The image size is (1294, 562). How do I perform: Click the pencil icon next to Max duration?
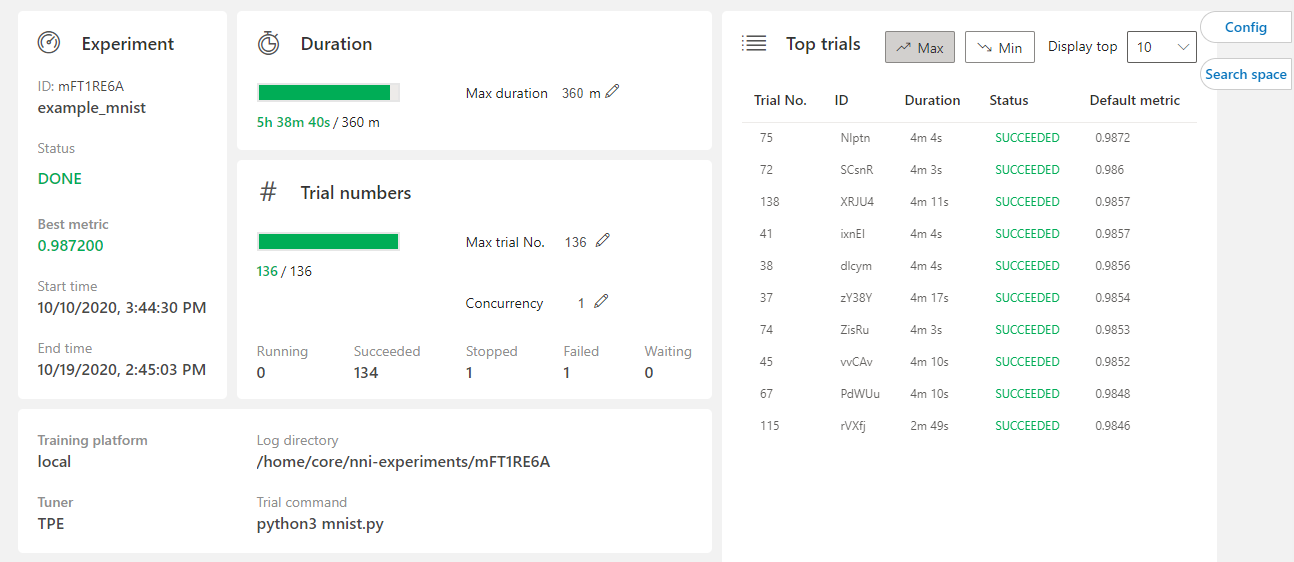click(x=612, y=92)
